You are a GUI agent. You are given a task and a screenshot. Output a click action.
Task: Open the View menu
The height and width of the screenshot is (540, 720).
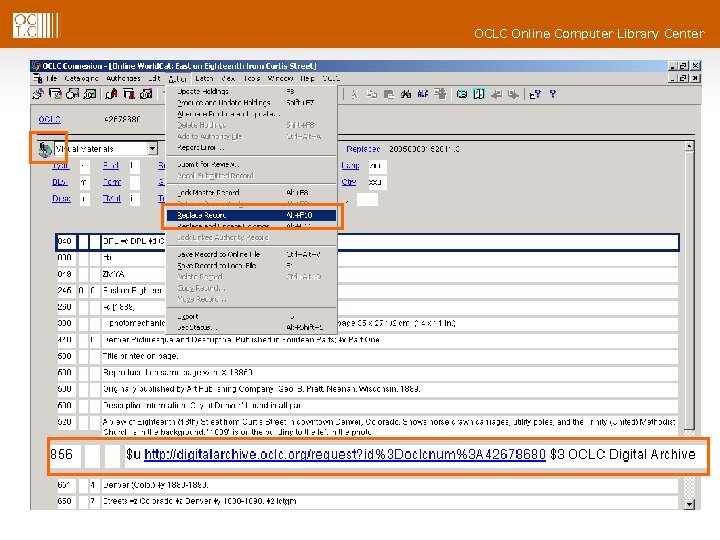coord(228,79)
